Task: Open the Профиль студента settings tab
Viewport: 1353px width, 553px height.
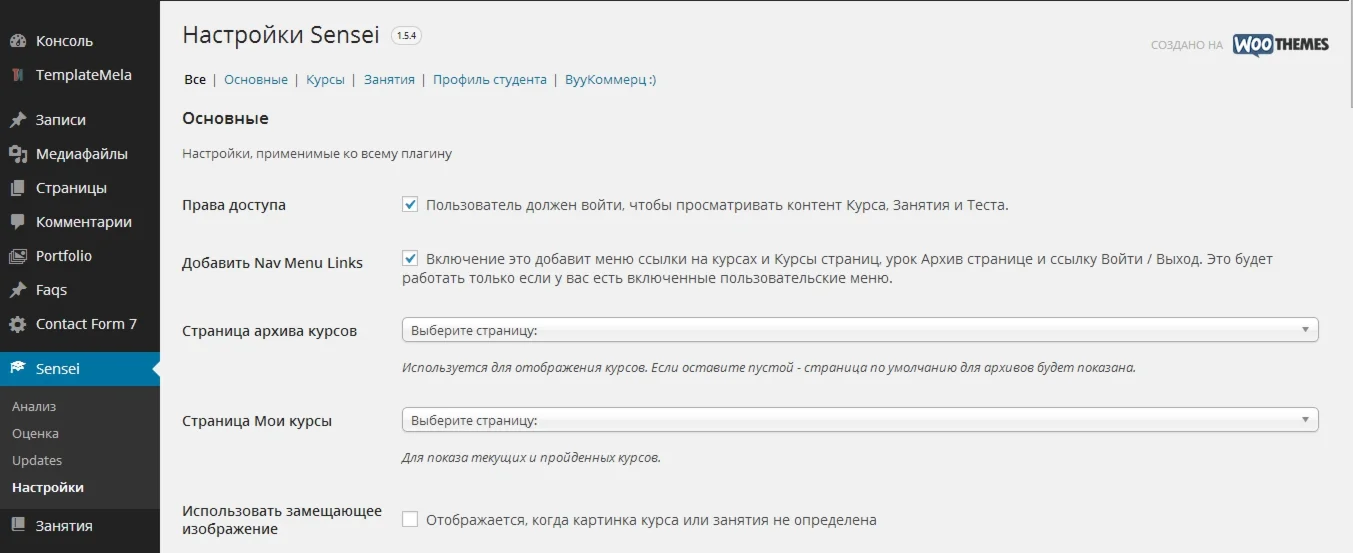Action: click(x=490, y=80)
